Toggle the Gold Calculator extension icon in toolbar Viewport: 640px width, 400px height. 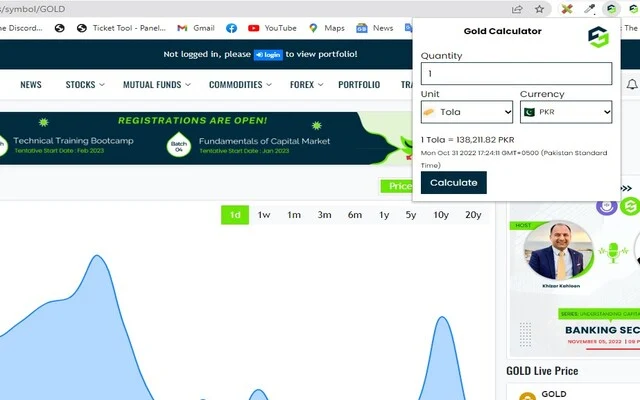click(x=611, y=9)
